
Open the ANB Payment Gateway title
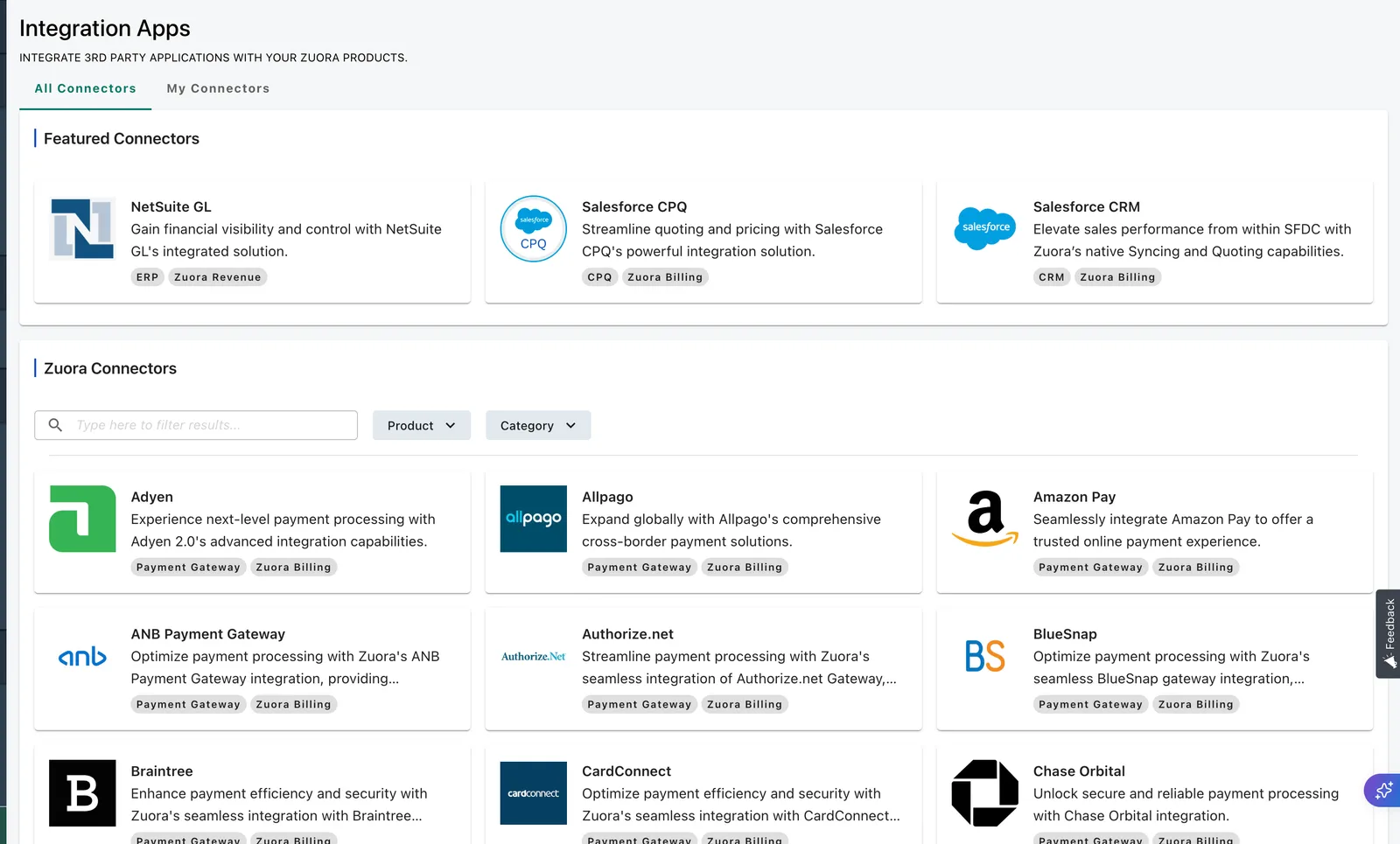(208, 634)
